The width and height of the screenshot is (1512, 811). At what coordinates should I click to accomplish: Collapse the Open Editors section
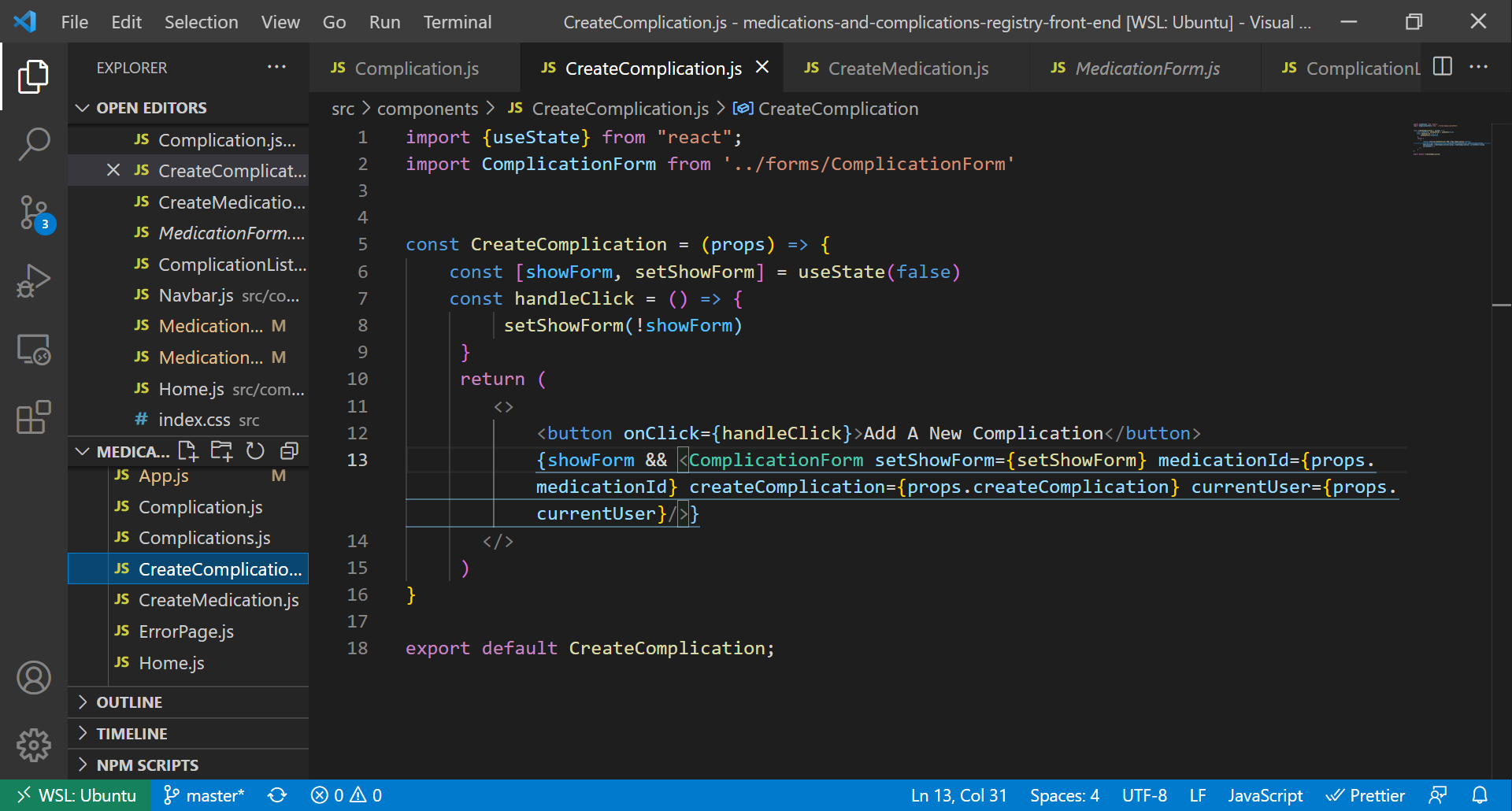tap(151, 108)
